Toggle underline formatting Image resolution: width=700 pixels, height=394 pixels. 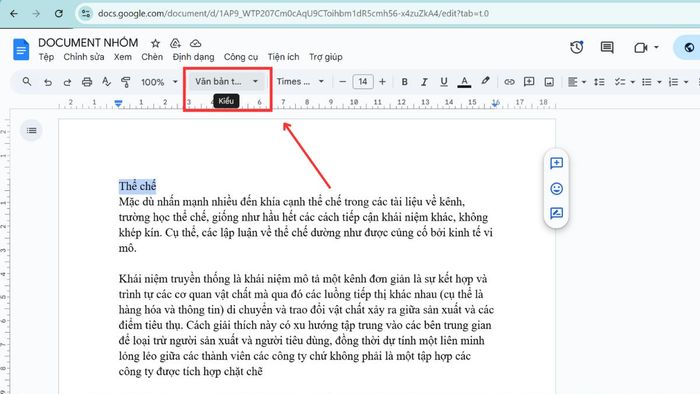click(444, 82)
